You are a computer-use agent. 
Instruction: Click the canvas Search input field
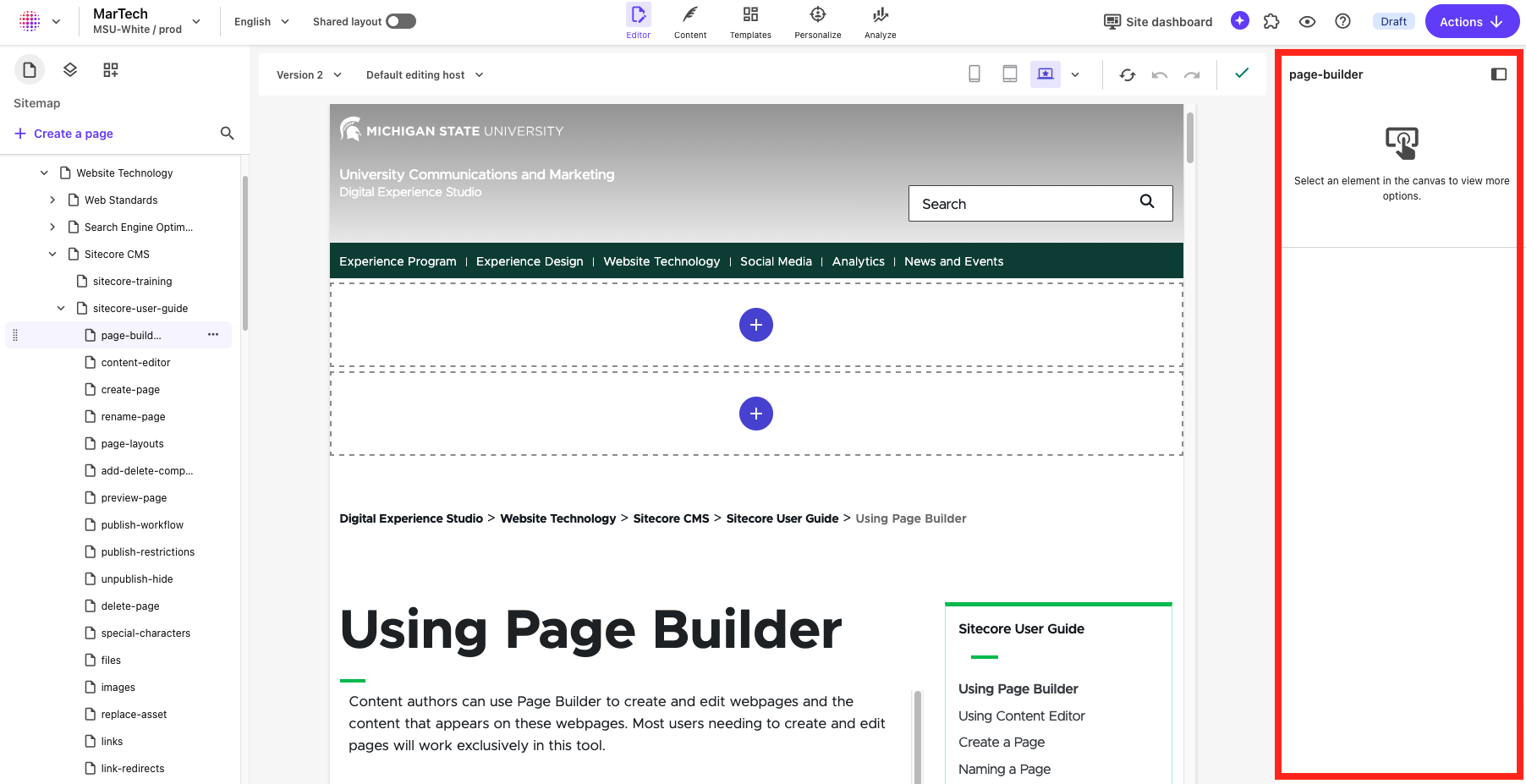tap(1040, 204)
